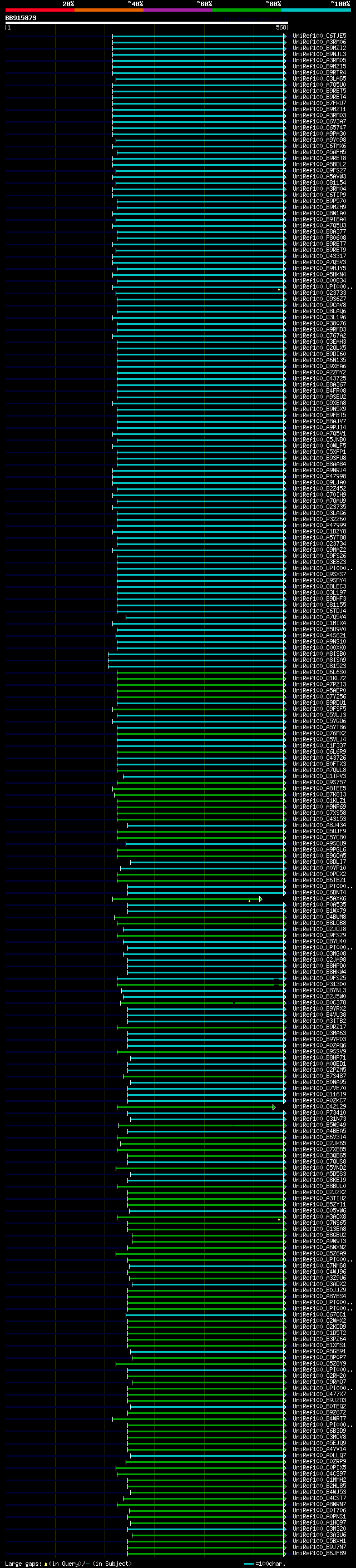The height and width of the screenshot is (1568, 356).
Task: Select UniRef100_A7PZI3 label
Action: [x=319, y=684]
